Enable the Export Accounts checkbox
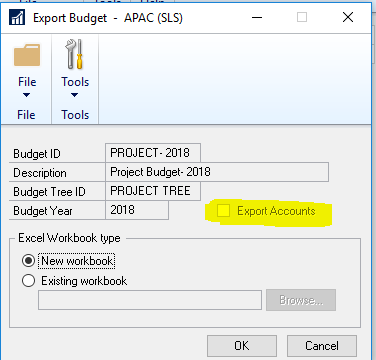The height and width of the screenshot is (360, 376). (223, 211)
